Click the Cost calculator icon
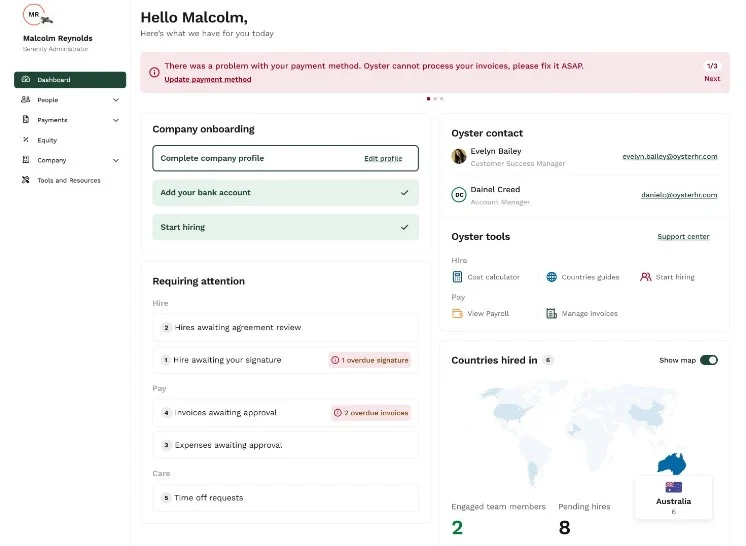746x546 pixels. pyautogui.click(x=457, y=277)
